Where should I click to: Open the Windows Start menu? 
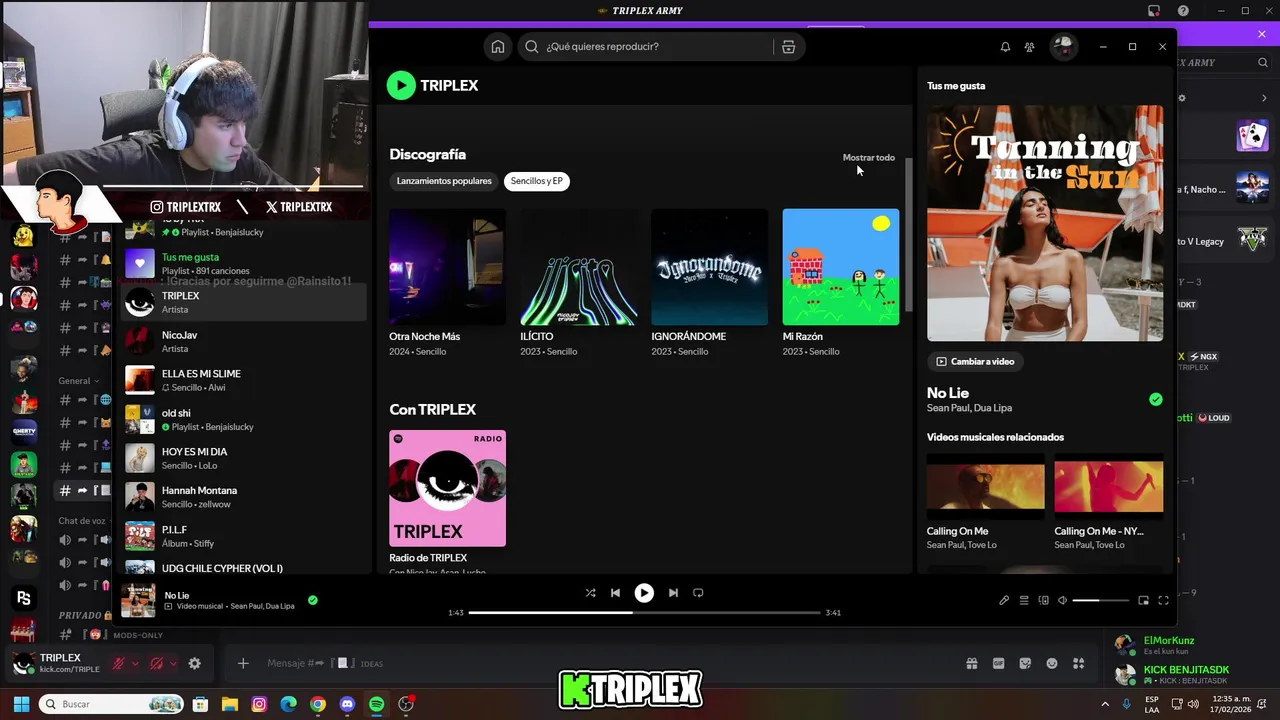(21, 704)
